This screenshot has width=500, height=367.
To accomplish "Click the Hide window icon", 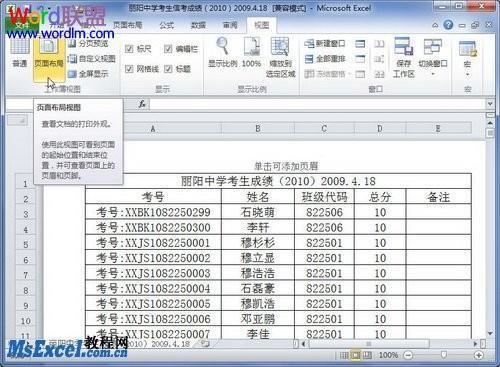I will pyautogui.click(x=360, y=59).
